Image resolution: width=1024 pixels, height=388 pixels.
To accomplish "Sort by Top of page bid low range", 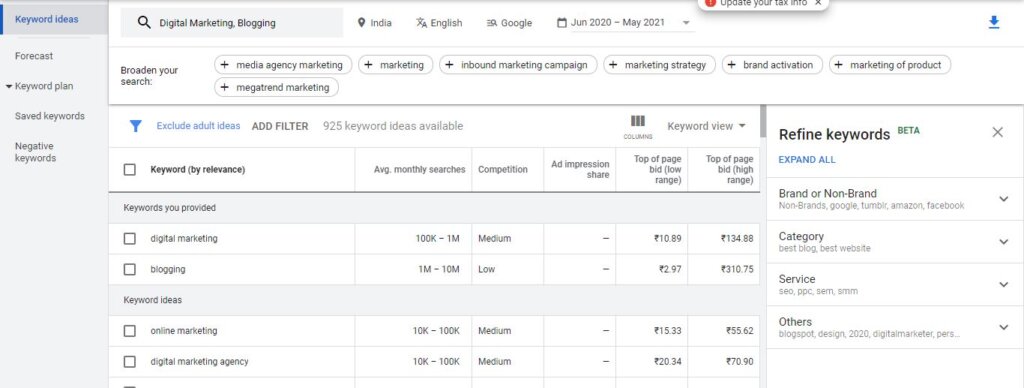I will [x=658, y=170].
